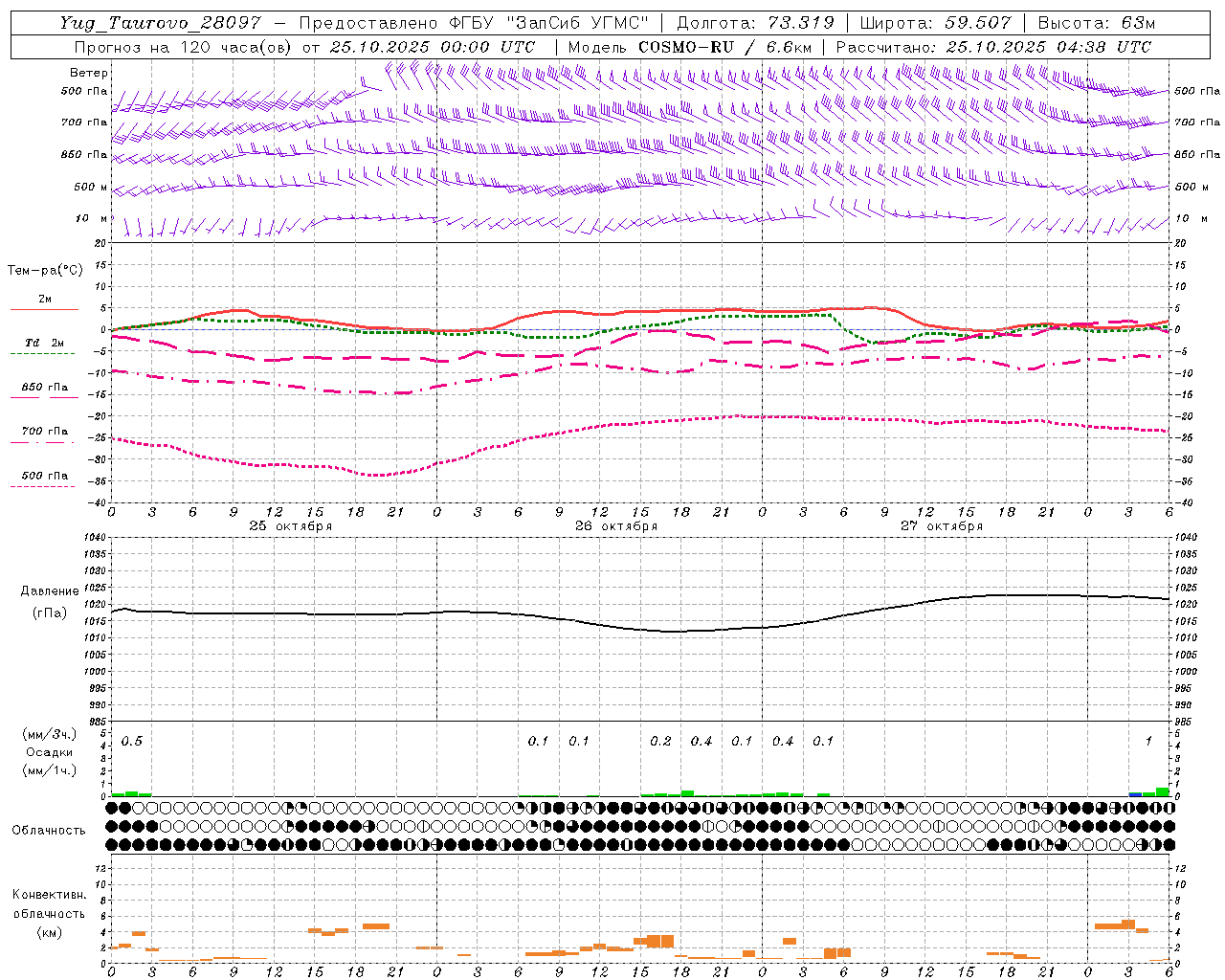
Task: Click the Долгота: 73.319 header field
Action: (755, 23)
